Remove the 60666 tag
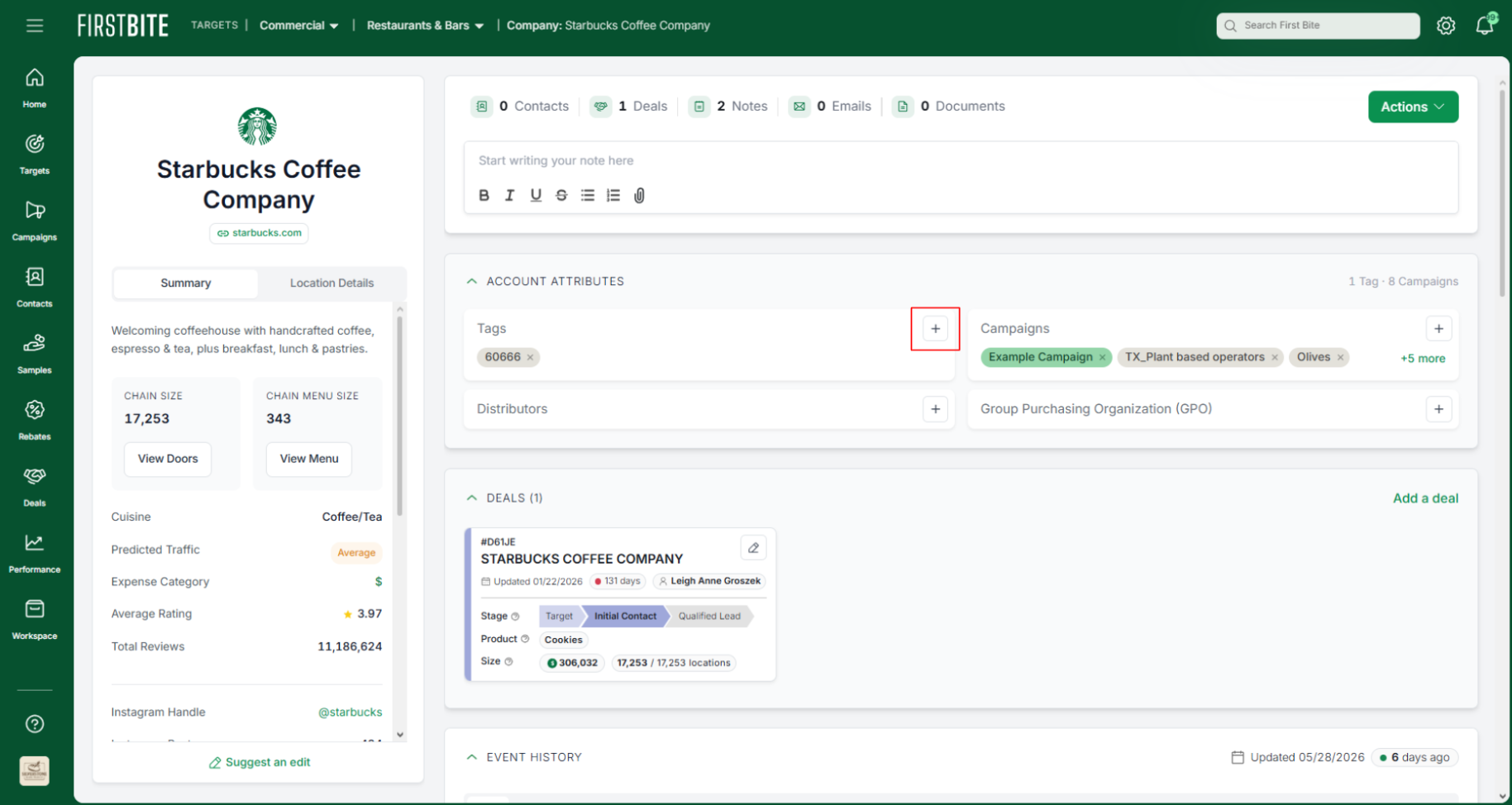This screenshot has width=1512, height=805. 530,357
